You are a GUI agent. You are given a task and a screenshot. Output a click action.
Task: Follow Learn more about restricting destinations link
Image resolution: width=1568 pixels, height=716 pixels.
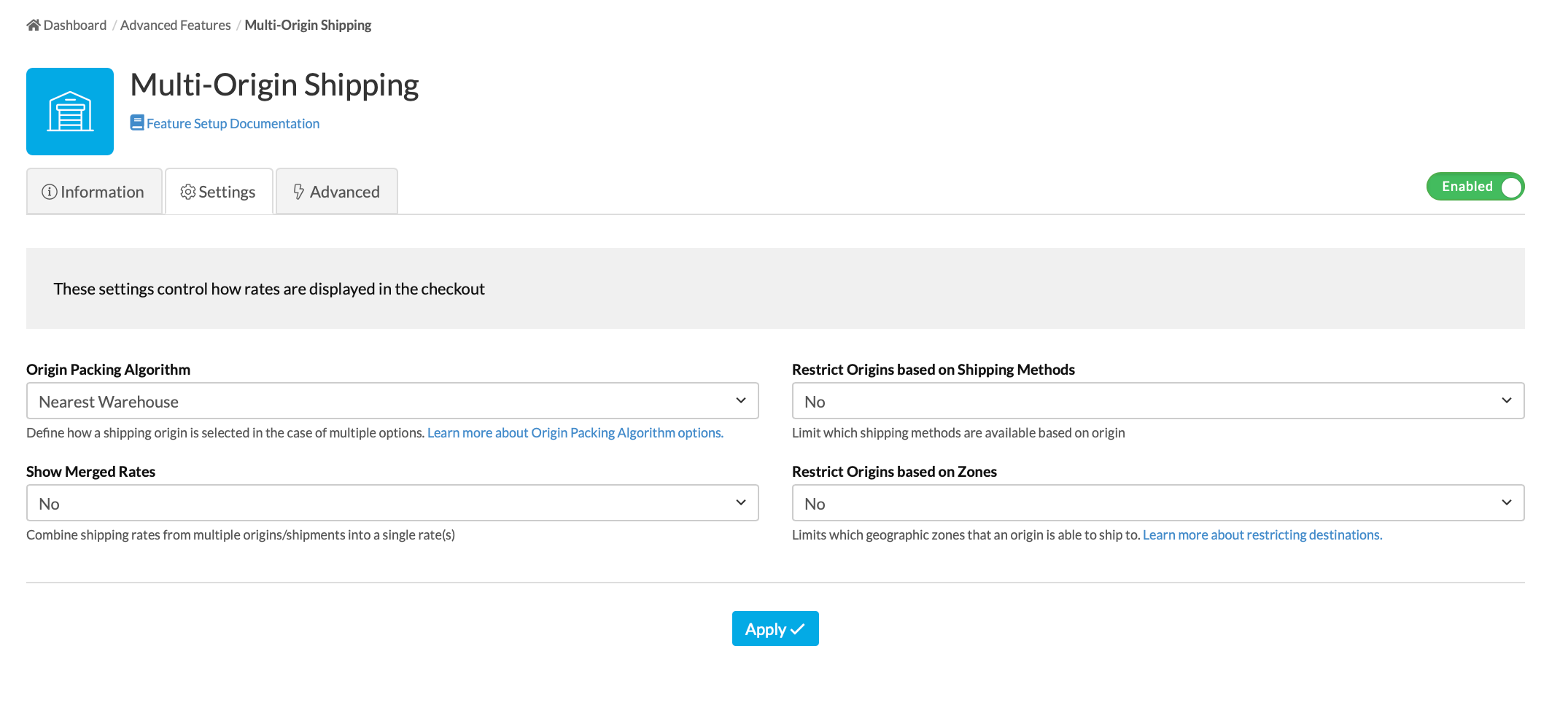pyautogui.click(x=1262, y=535)
